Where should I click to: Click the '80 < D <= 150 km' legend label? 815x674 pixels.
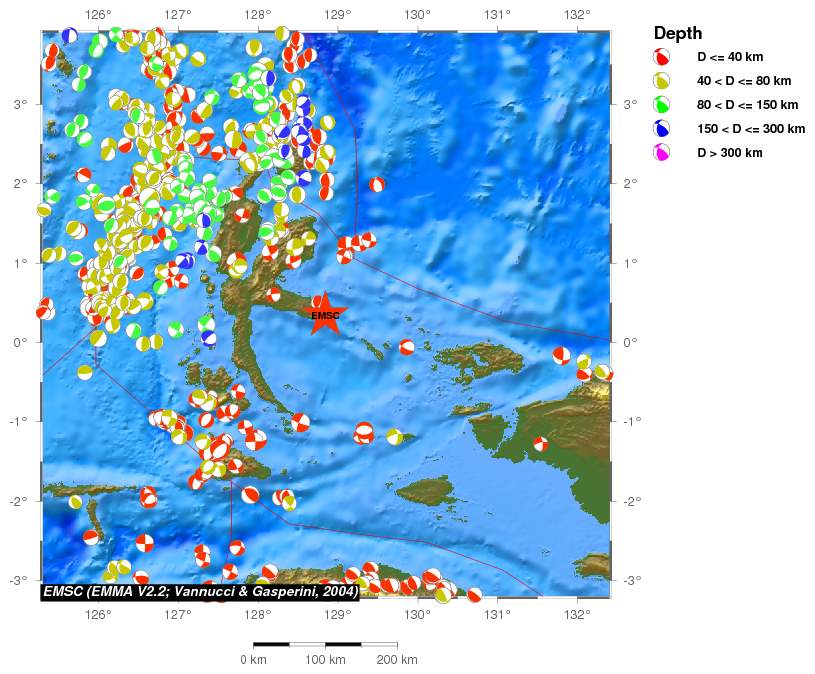(747, 105)
